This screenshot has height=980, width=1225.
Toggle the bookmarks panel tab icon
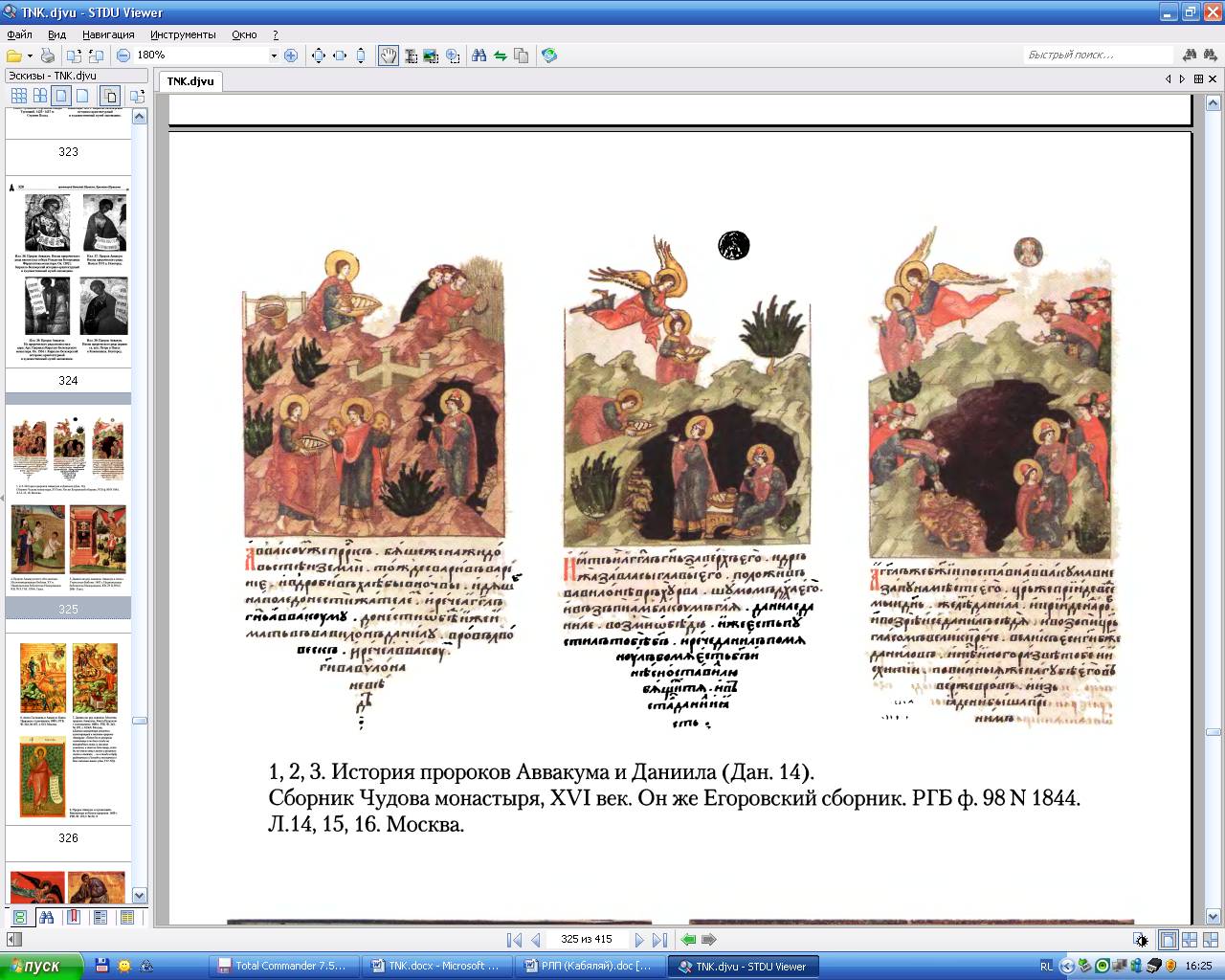[73, 917]
